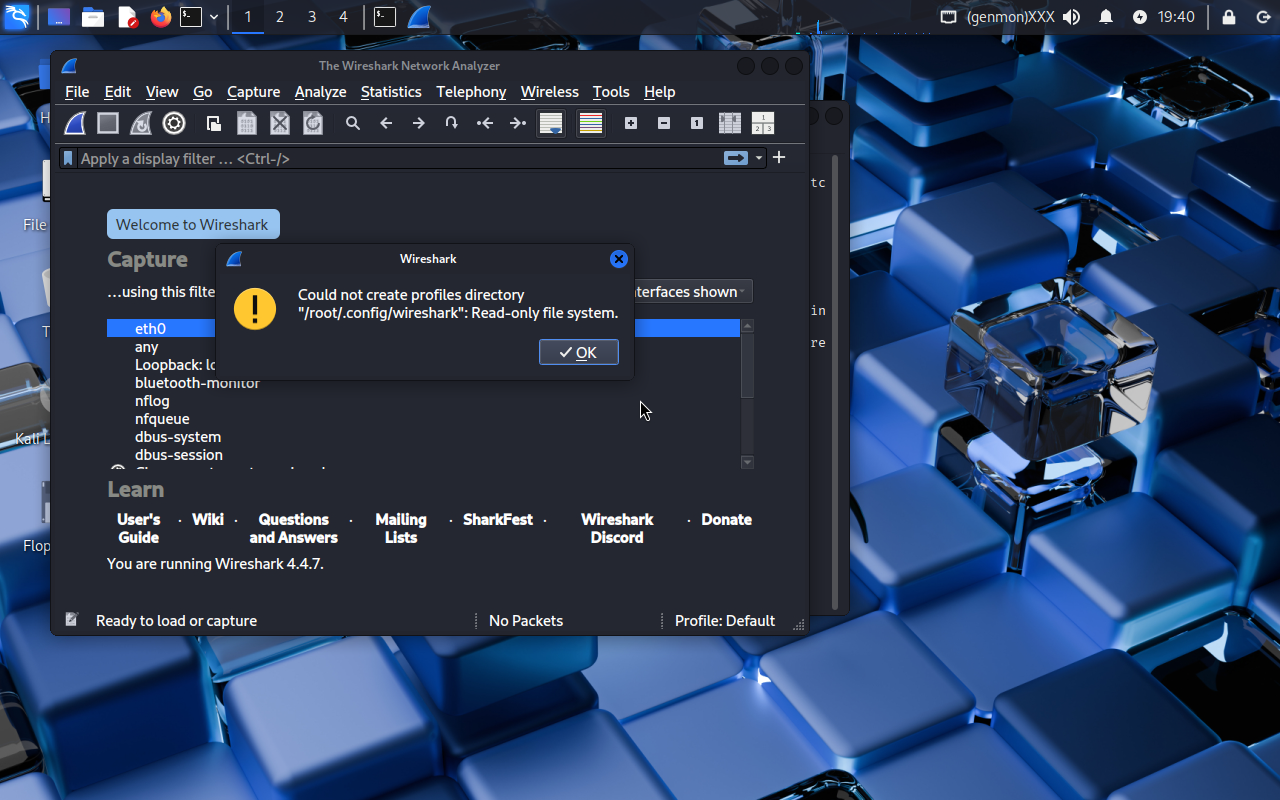Open the Tools menu
The height and width of the screenshot is (800, 1280).
pyautogui.click(x=611, y=91)
